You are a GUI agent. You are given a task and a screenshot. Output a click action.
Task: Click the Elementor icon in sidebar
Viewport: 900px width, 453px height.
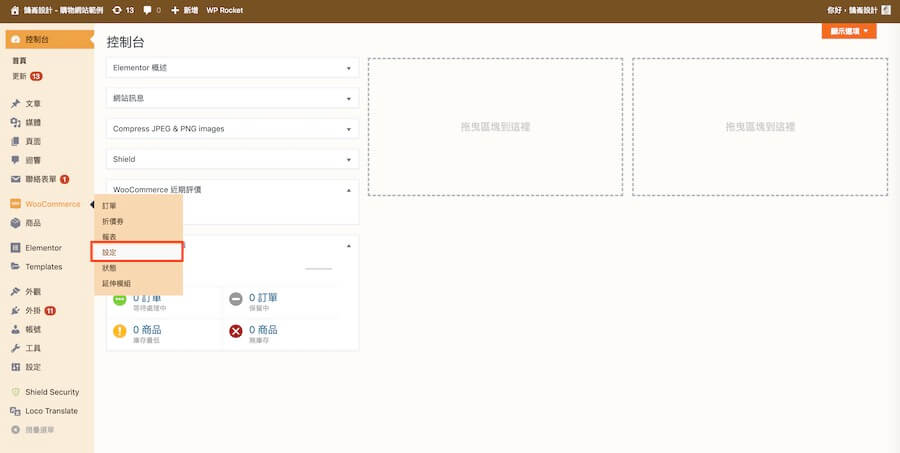[x=15, y=248]
